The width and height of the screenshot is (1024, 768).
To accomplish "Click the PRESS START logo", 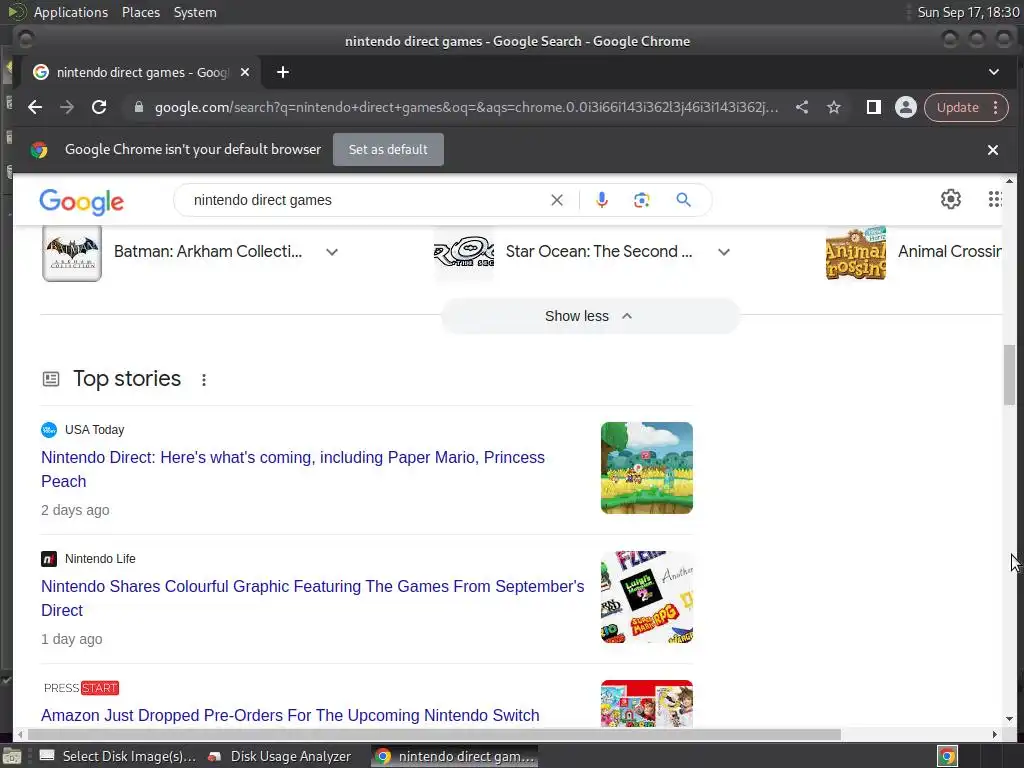I will click(x=81, y=688).
